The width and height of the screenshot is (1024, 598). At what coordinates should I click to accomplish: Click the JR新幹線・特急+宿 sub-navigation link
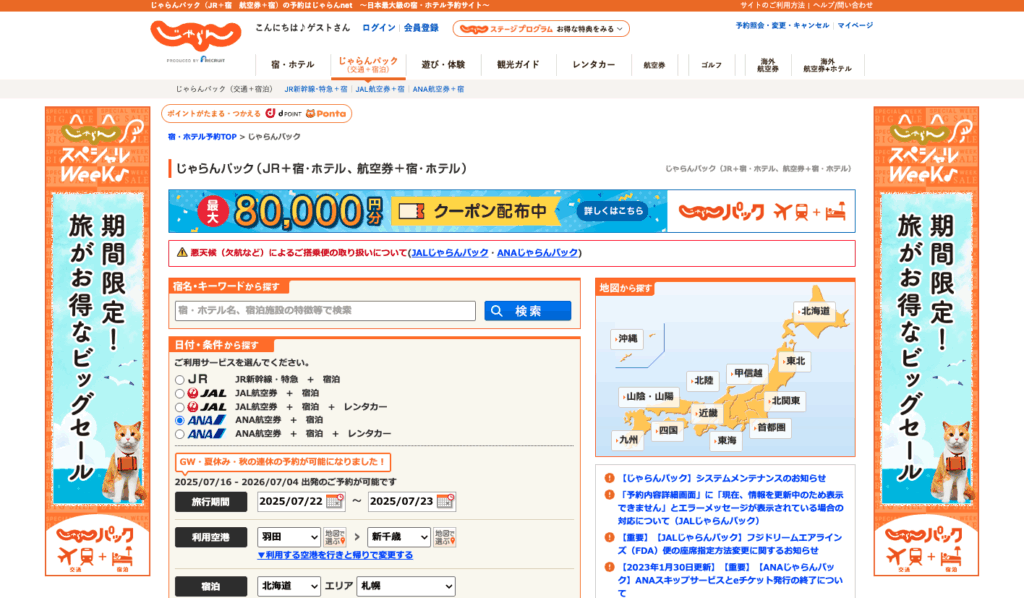[x=316, y=89]
